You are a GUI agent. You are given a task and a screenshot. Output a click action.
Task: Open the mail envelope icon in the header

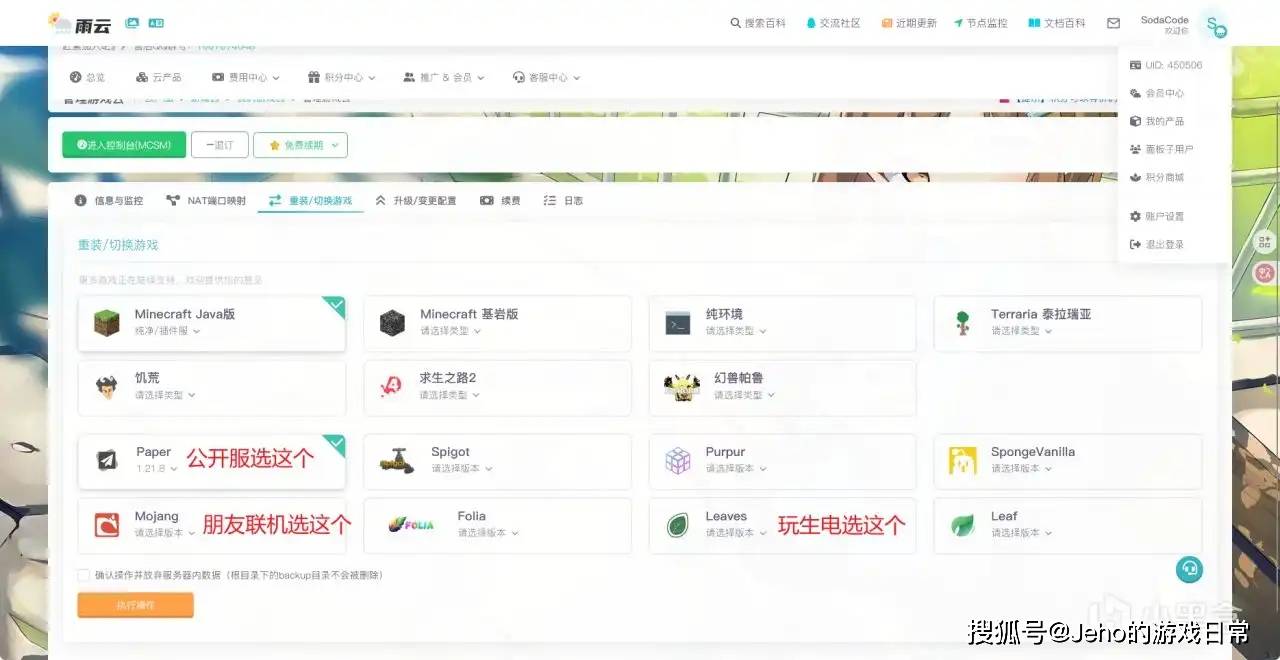click(1113, 23)
